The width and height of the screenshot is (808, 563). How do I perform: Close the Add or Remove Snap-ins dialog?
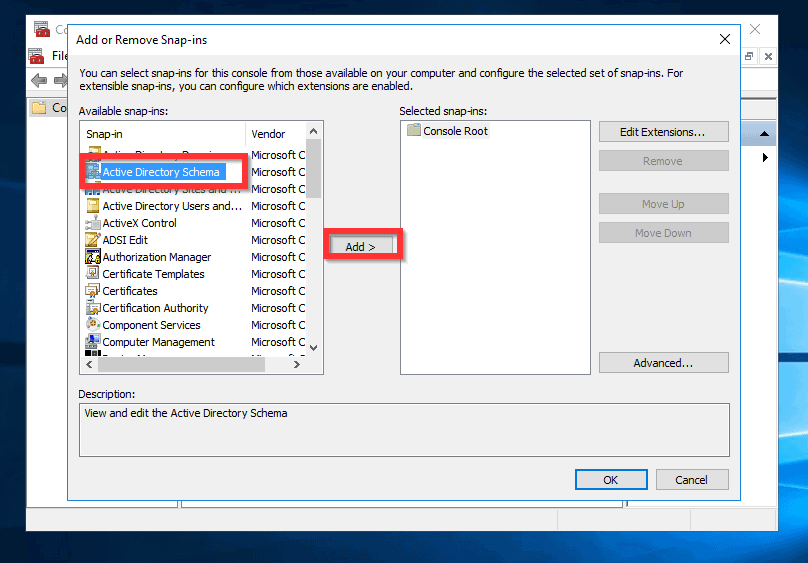pos(725,39)
